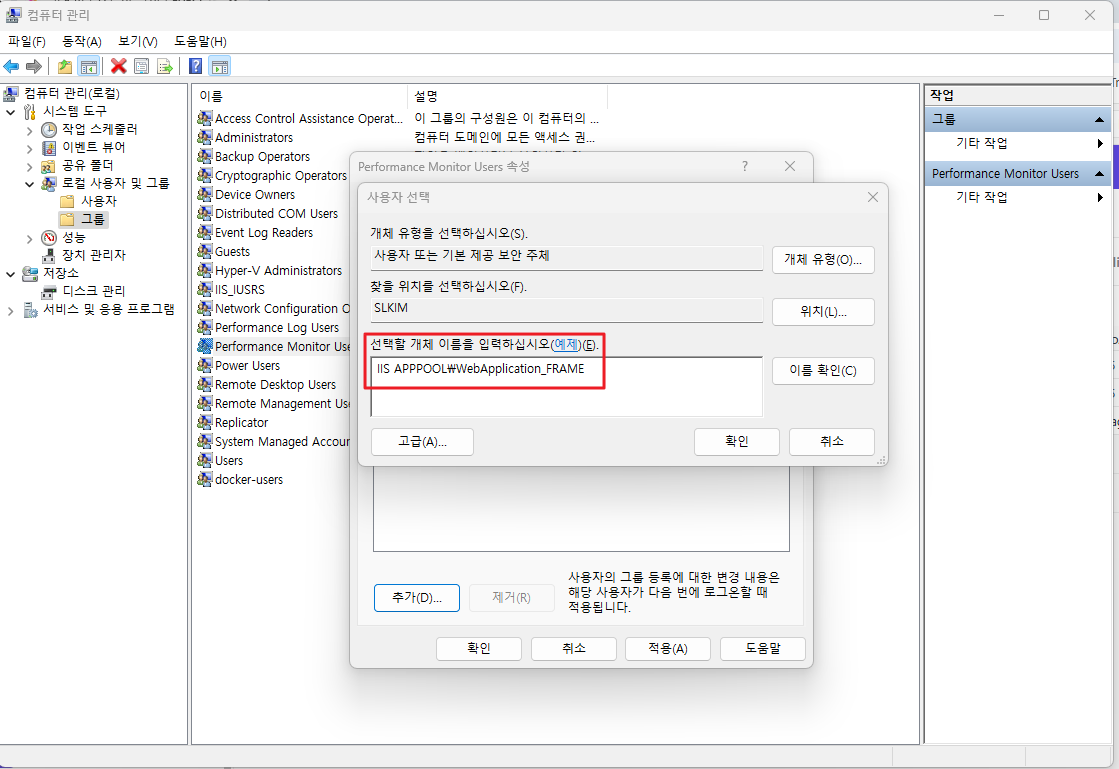Click the red X Delete icon
The image size is (1119, 769).
[119, 66]
